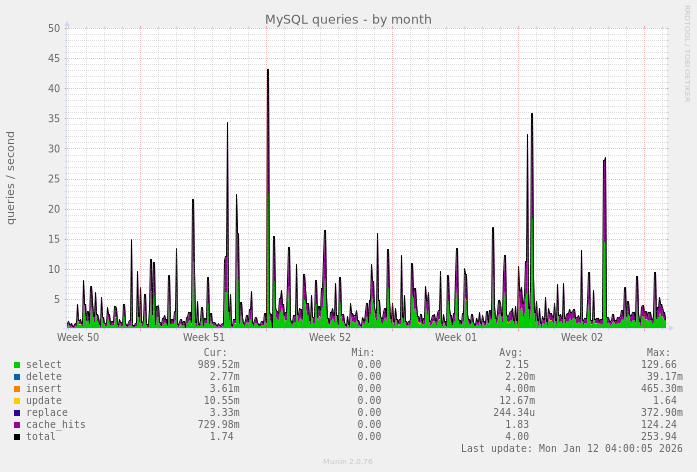
Task: Click cache_hits max value 124.24
Action: click(658, 424)
